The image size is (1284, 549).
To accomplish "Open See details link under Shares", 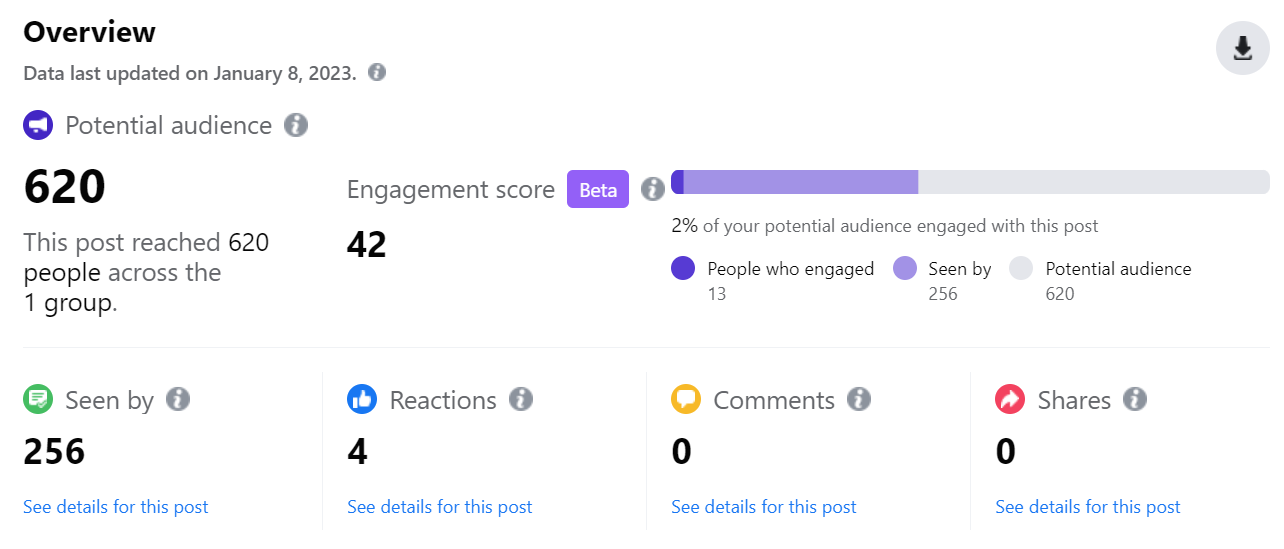I will (1088, 507).
